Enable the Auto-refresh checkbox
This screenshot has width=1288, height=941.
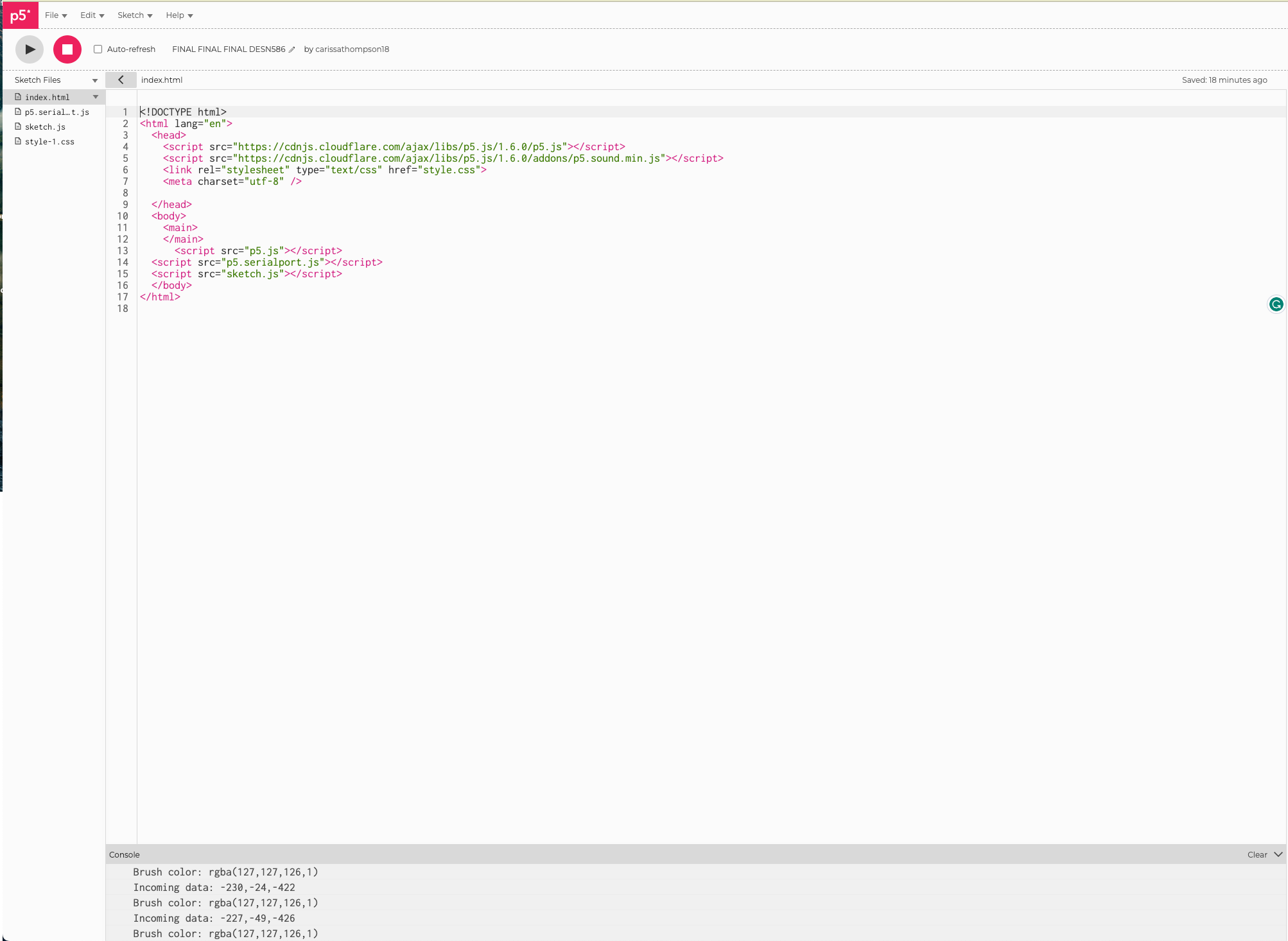[98, 49]
